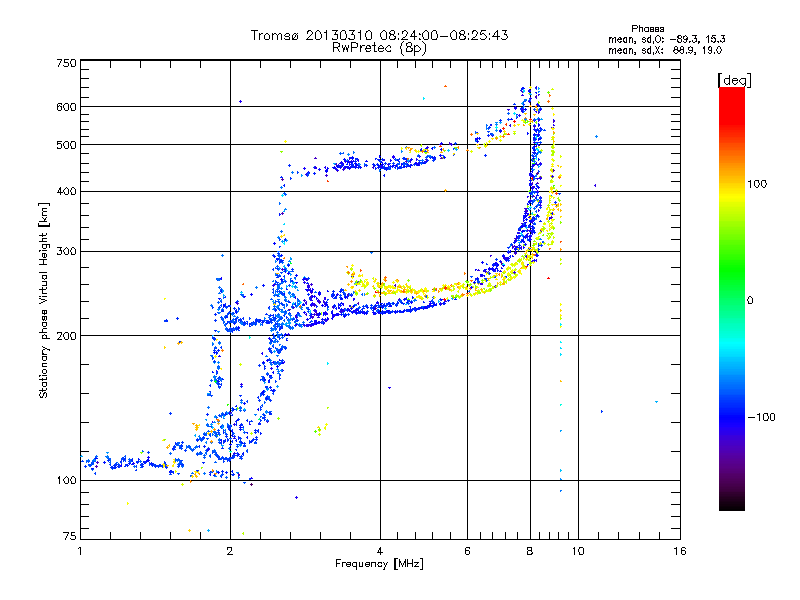Click the x-axis tick label '4'
800x600 pixels.
point(380,551)
